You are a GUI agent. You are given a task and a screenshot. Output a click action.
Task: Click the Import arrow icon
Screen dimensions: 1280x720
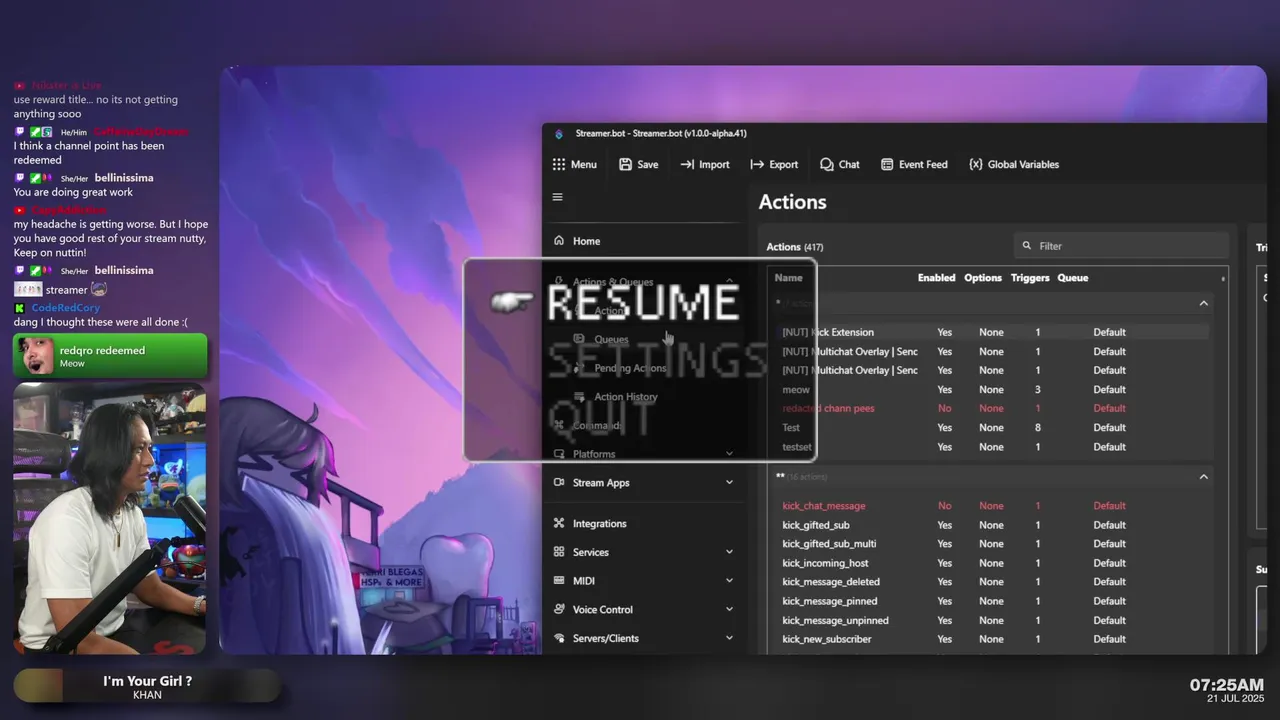pos(687,164)
